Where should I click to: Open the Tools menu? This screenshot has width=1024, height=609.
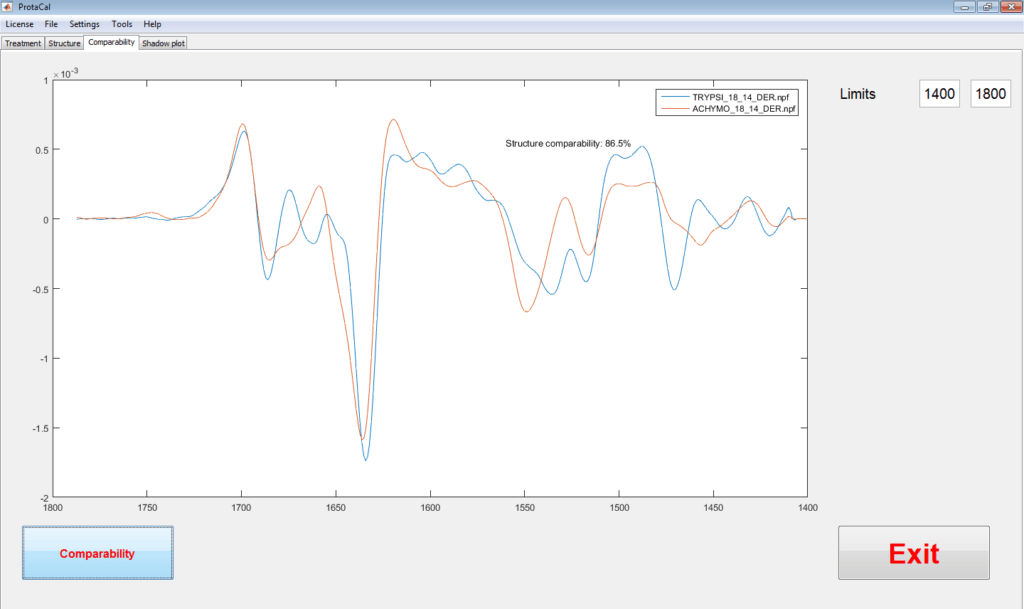coord(121,24)
